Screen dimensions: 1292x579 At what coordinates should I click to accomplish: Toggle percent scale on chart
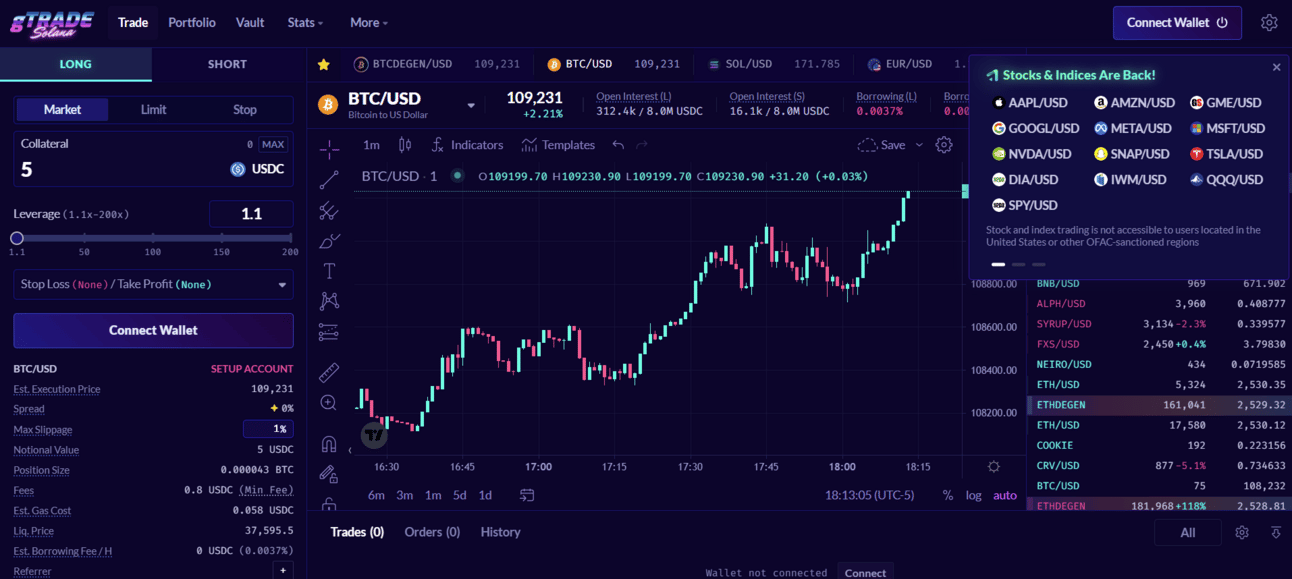pos(948,495)
